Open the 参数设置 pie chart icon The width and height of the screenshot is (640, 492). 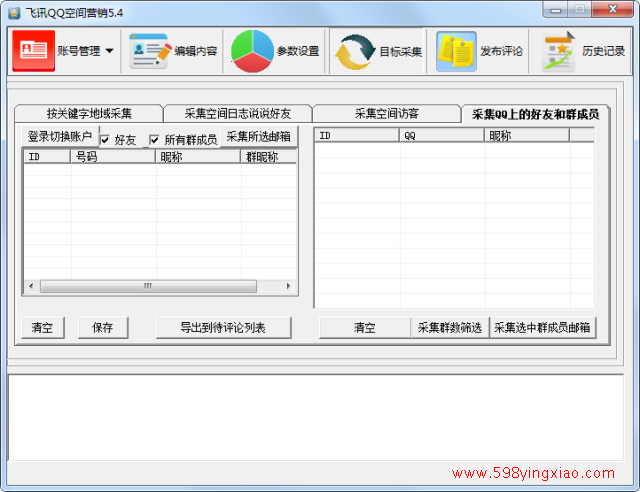[252, 51]
